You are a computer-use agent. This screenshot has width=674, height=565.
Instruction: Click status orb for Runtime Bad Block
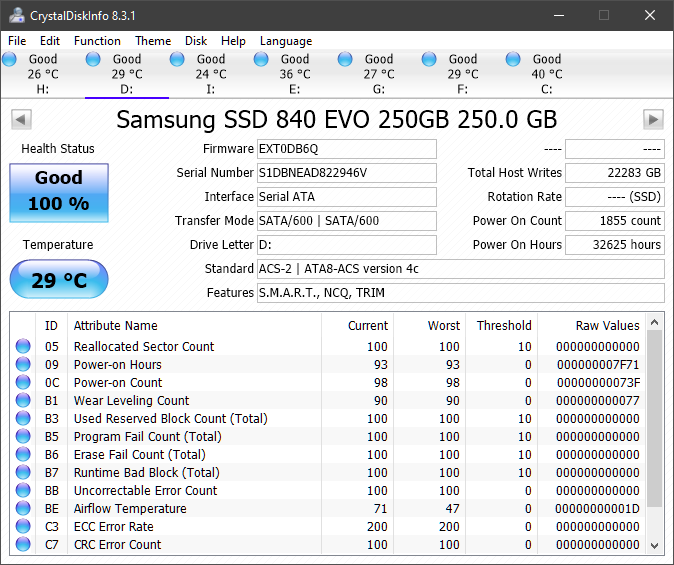[23, 473]
